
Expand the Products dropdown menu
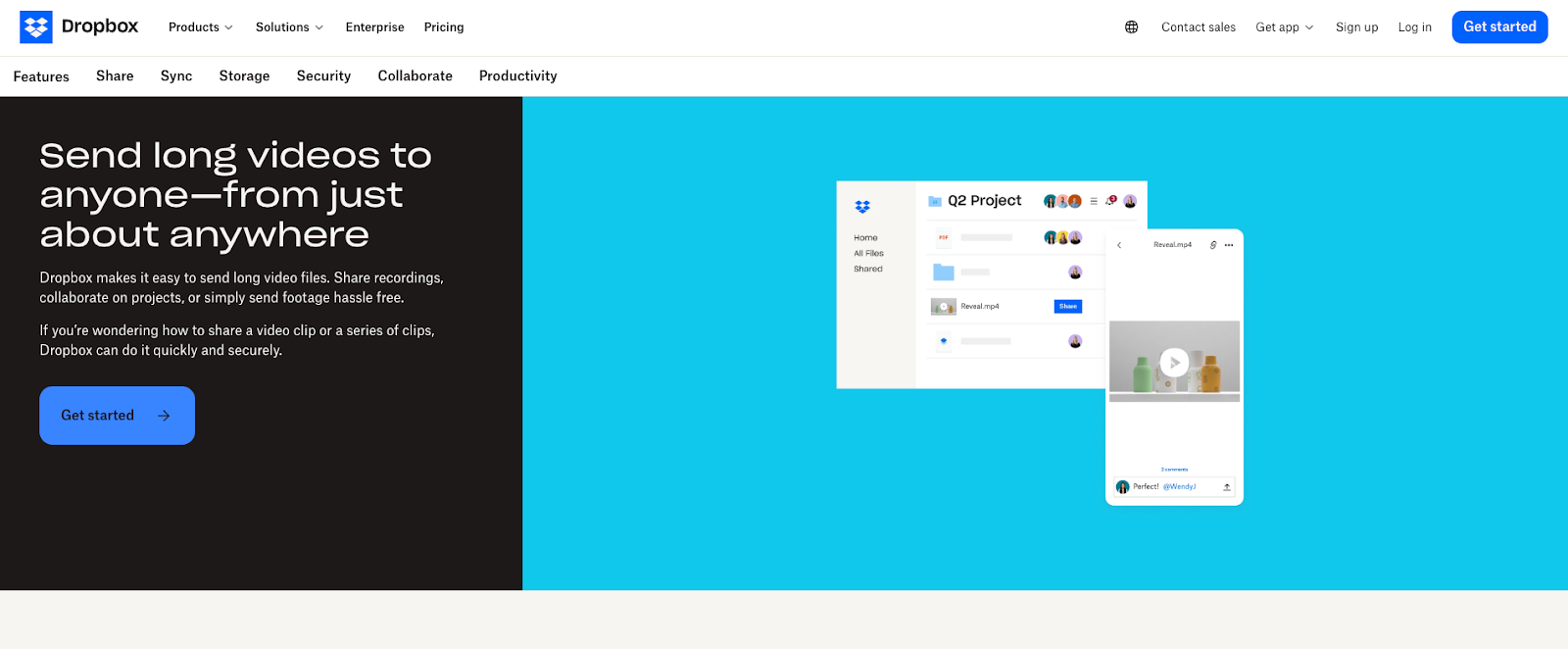[200, 27]
